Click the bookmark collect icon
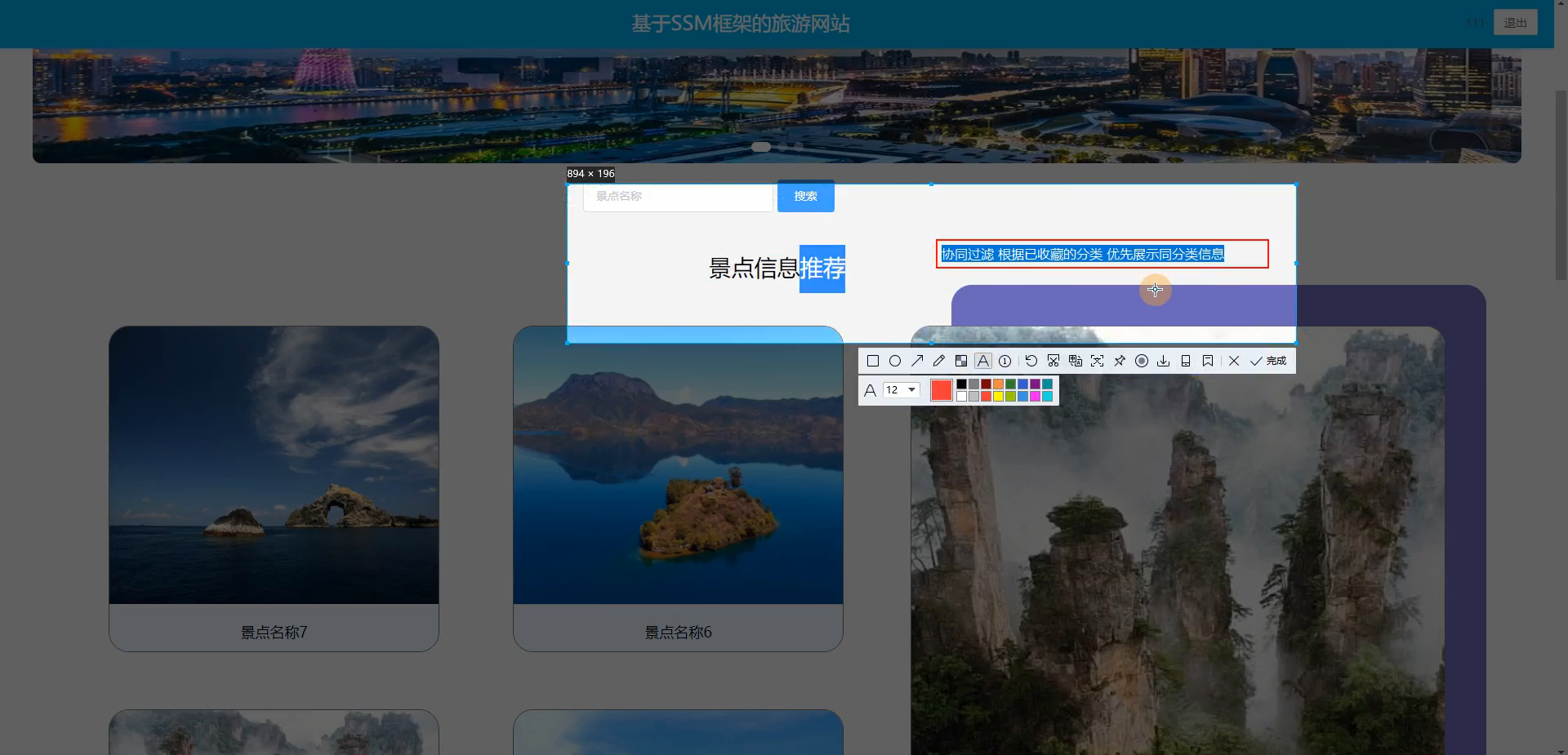1568x755 pixels. click(x=1208, y=361)
